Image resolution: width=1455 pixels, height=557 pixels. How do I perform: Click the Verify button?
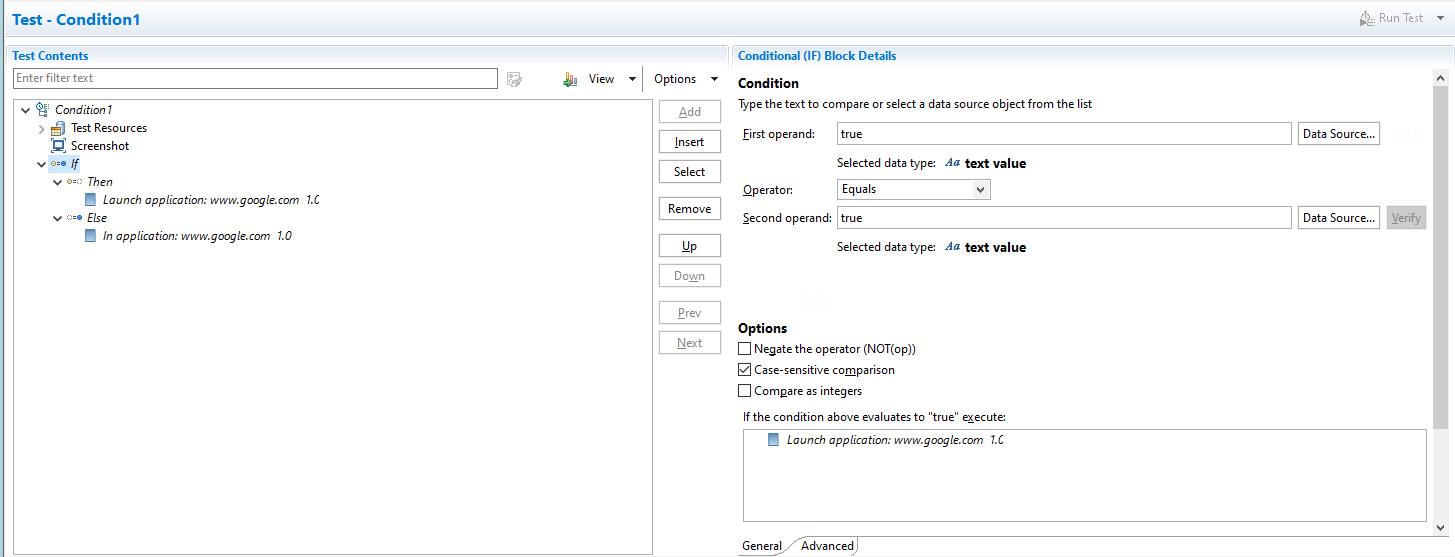[1406, 218]
